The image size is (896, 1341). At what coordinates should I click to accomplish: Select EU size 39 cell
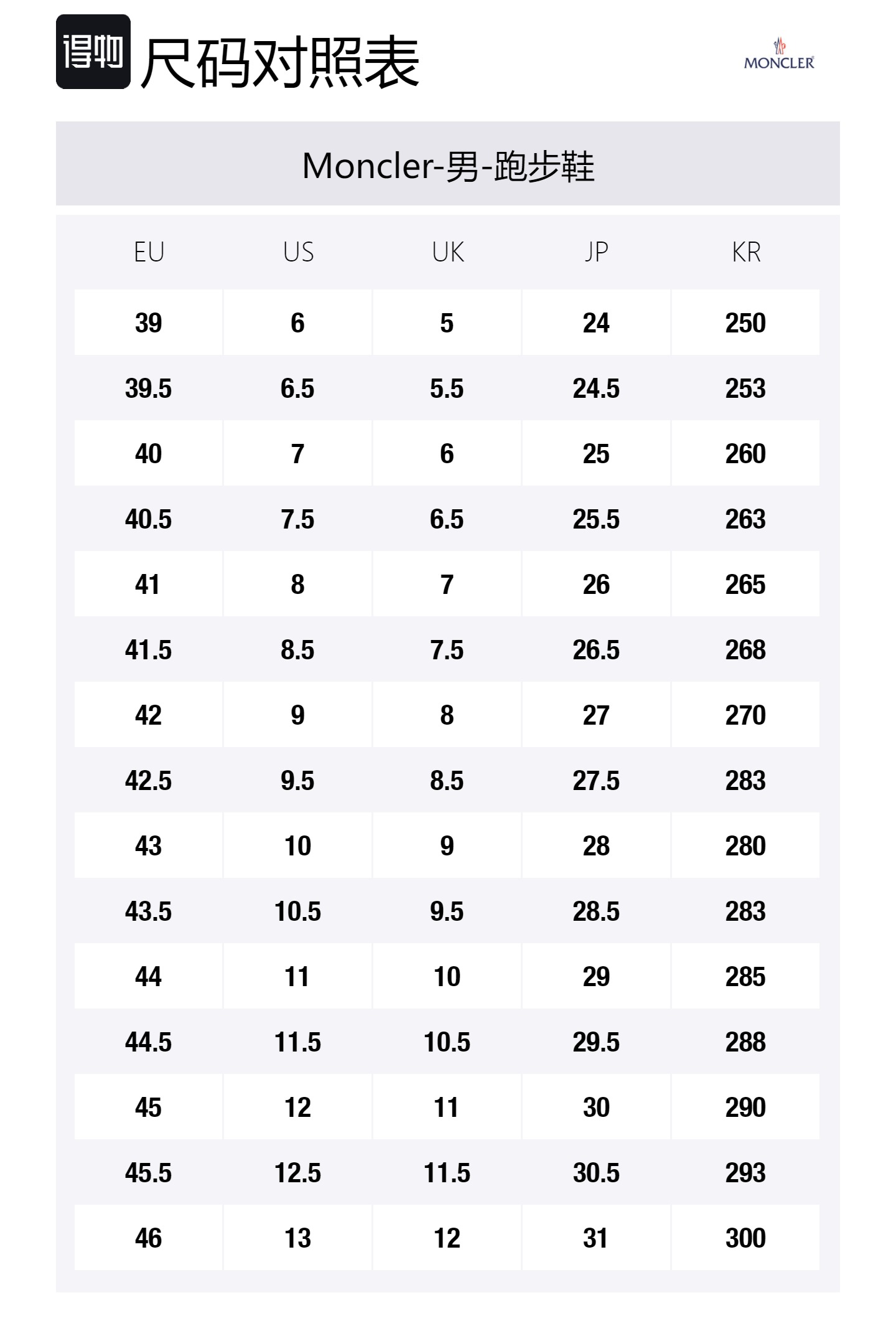149,323
